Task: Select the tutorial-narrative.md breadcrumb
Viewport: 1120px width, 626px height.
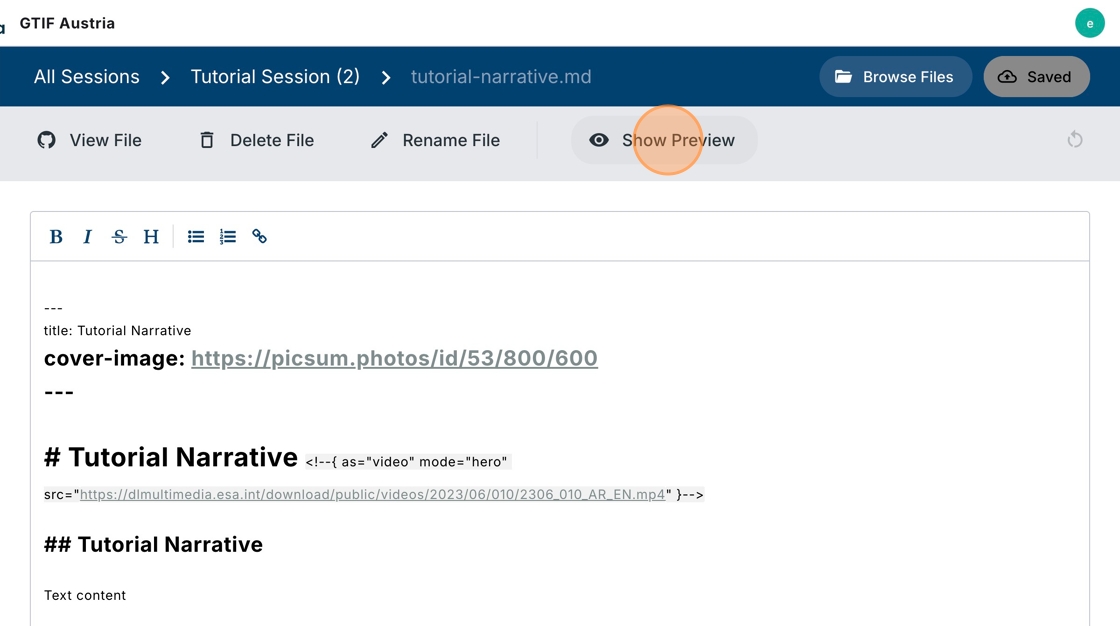Action: (501, 77)
